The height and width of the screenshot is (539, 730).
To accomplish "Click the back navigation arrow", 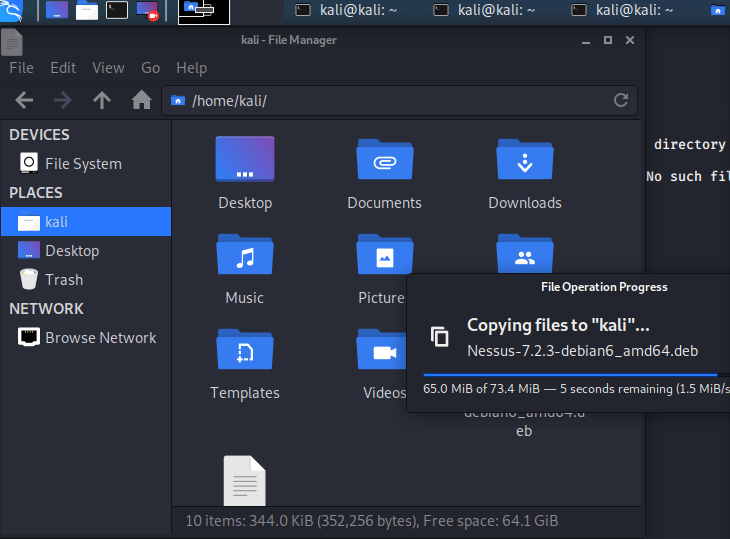I will click(x=25, y=100).
